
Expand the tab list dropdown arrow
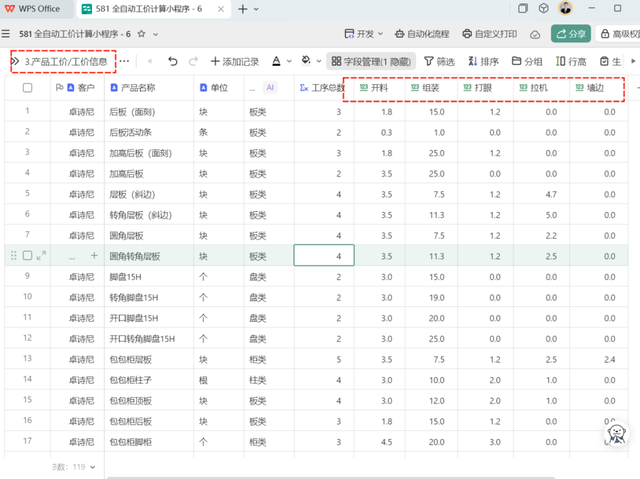(x=256, y=9)
